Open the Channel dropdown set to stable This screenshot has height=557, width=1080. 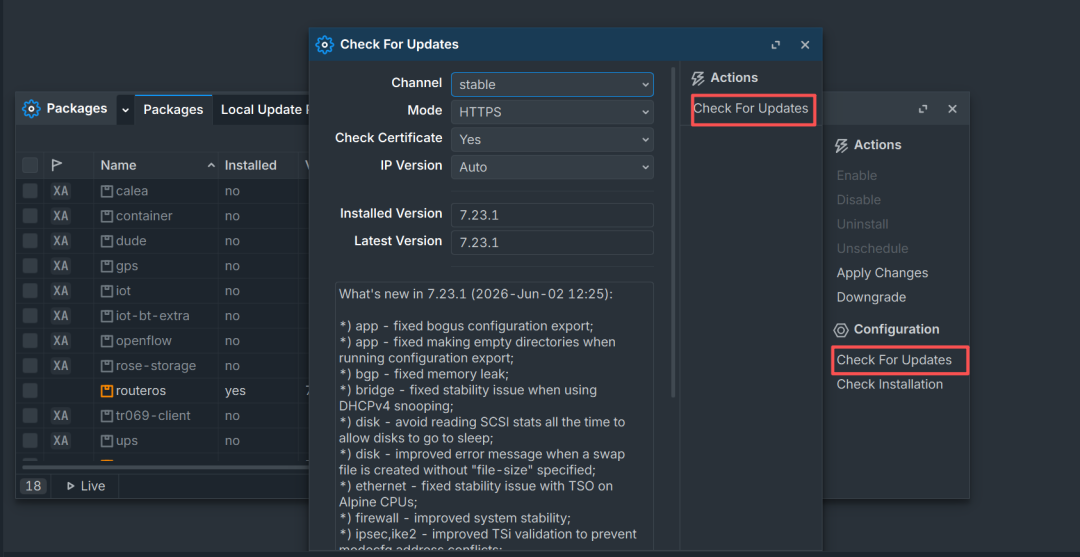[552, 85]
